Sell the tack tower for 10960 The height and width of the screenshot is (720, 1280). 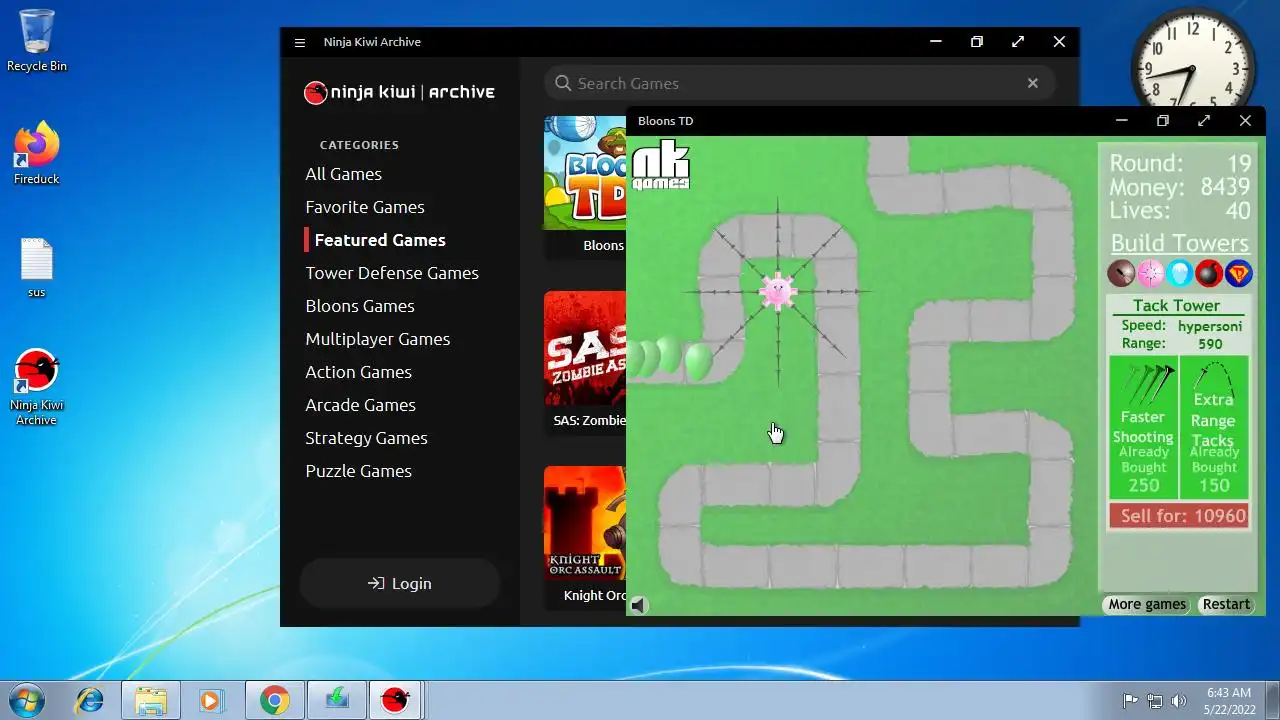1179,516
